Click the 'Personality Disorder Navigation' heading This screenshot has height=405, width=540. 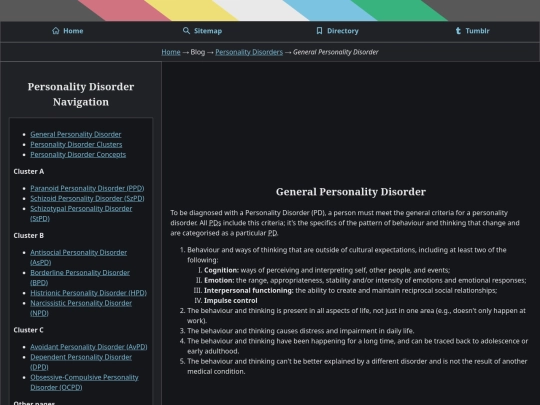point(81,94)
